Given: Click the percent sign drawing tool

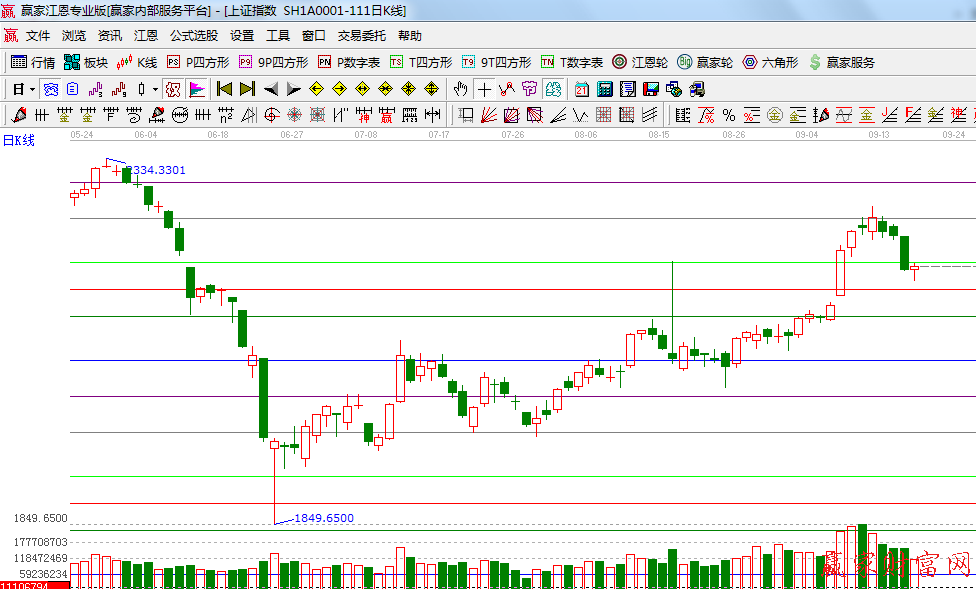Looking at the screenshot, I should pos(728,115).
